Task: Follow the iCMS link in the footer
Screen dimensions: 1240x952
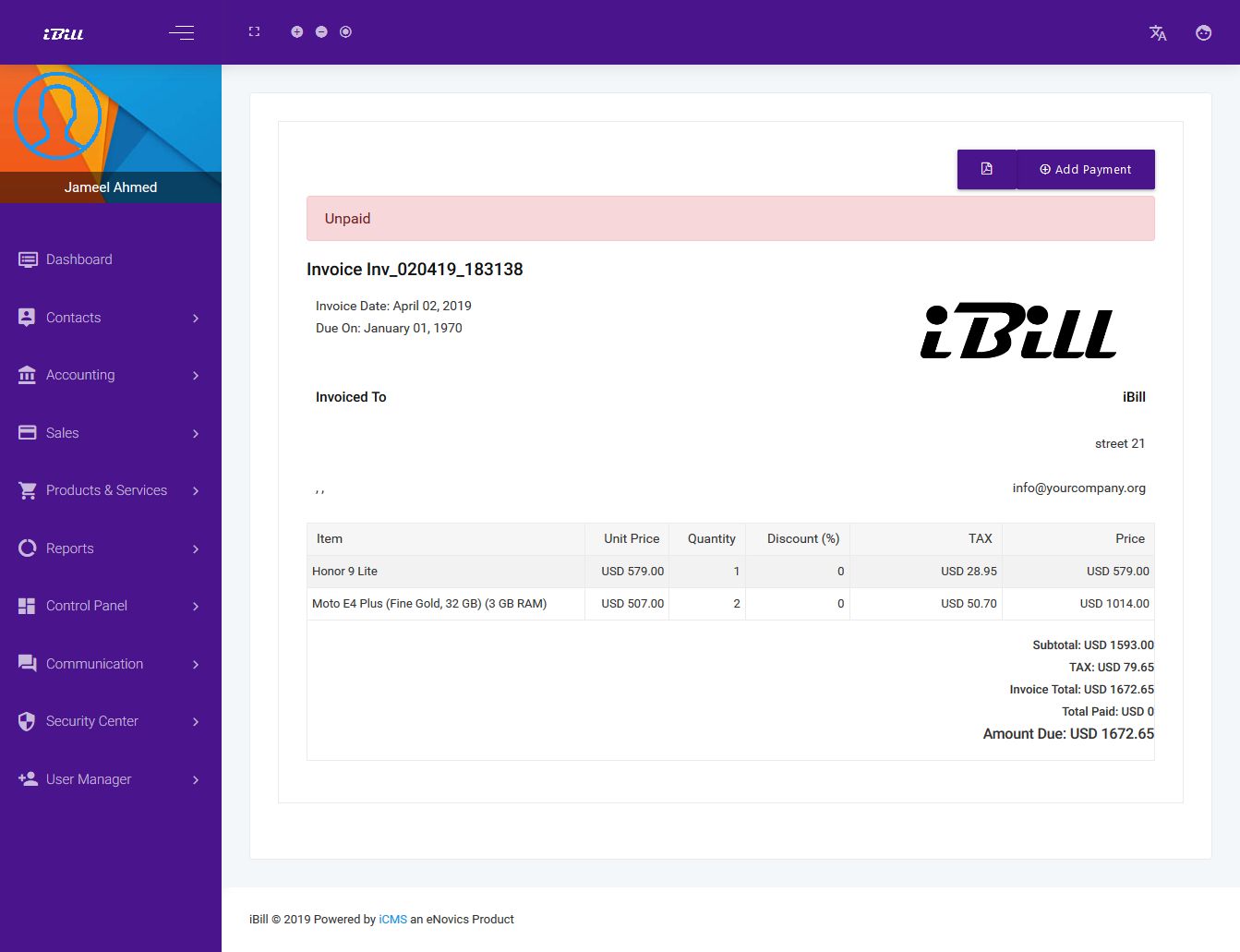Action: point(392,919)
